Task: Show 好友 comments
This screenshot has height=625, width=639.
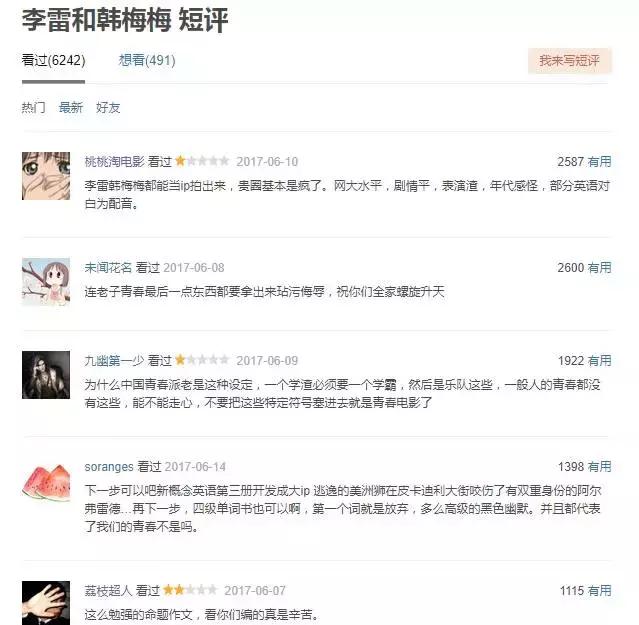Action: [108, 108]
